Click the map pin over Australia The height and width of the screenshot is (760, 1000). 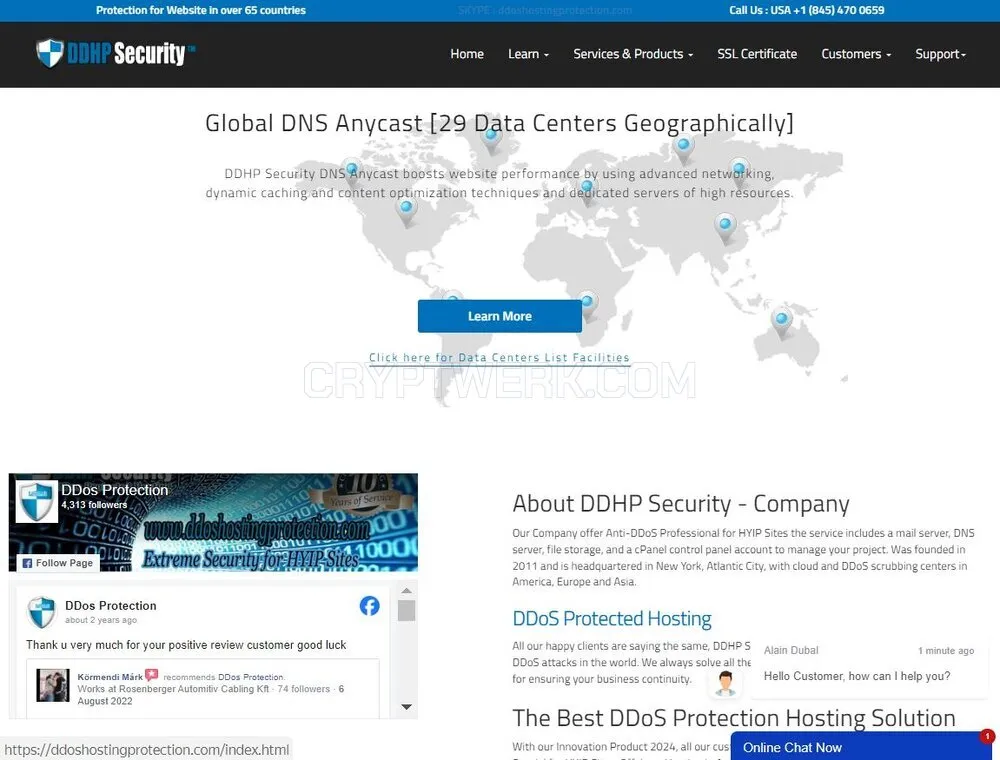(x=781, y=322)
